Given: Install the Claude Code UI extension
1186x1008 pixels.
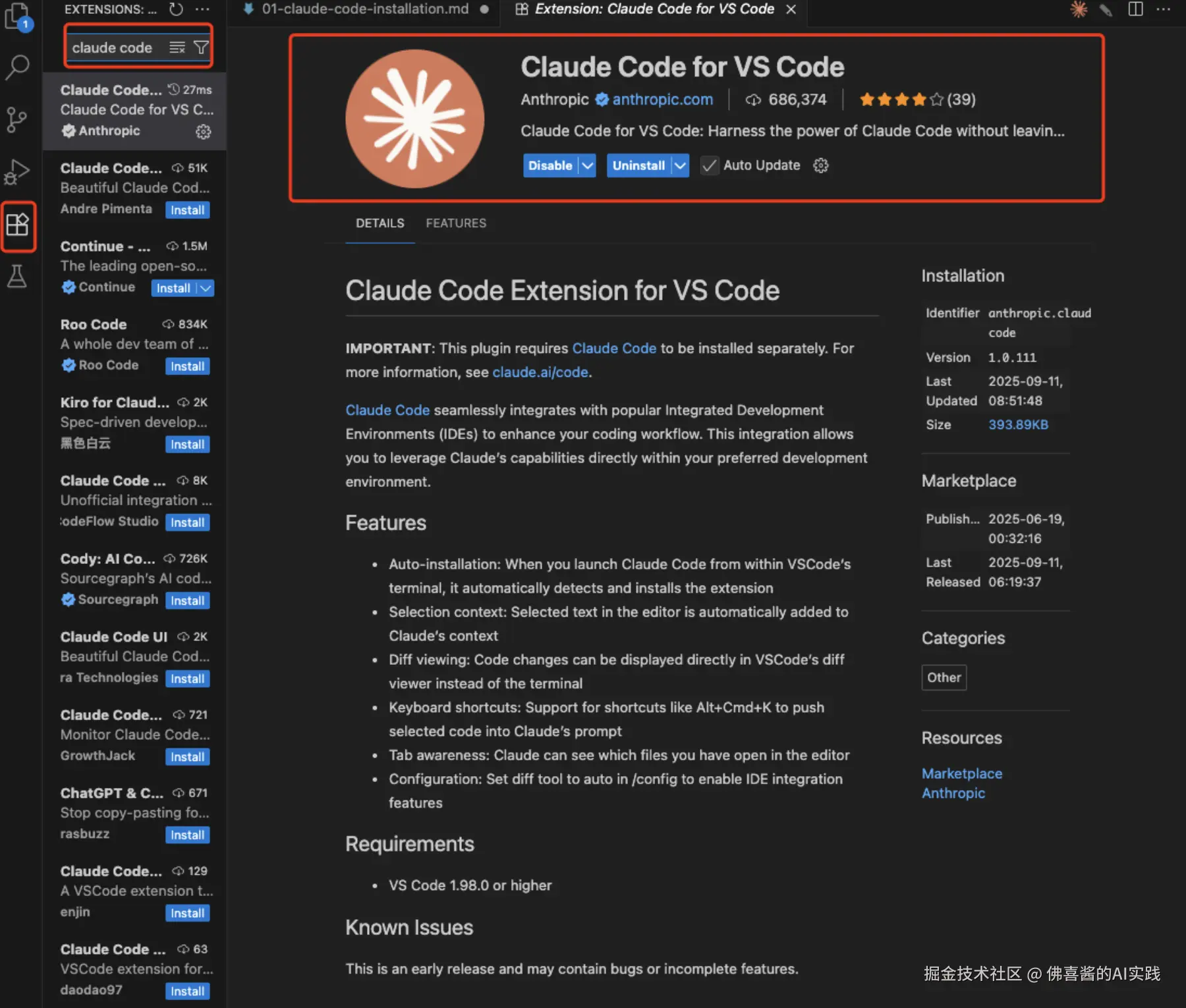Looking at the screenshot, I should point(188,679).
